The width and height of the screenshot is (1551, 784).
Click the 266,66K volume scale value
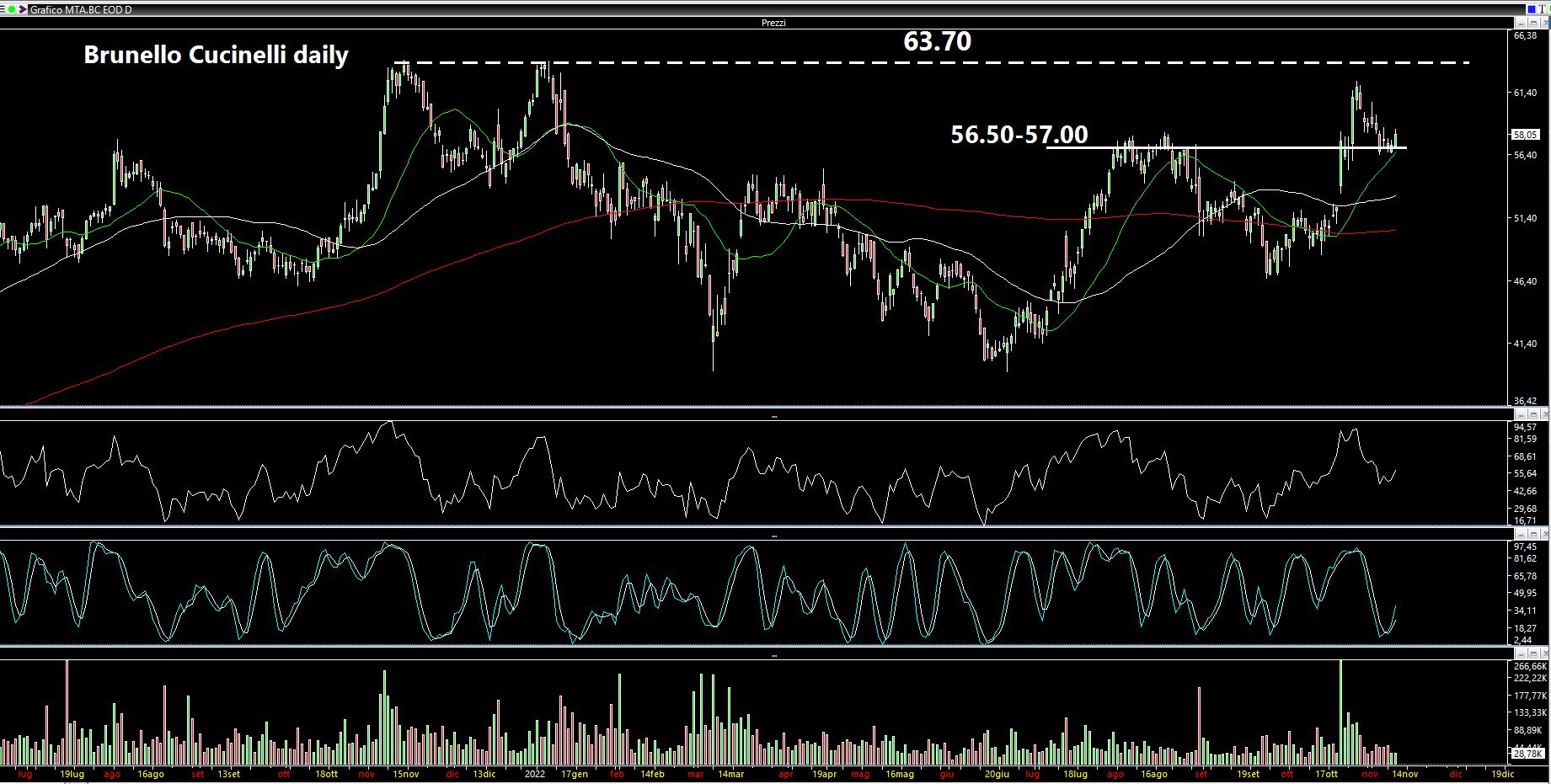pyautogui.click(x=1528, y=666)
